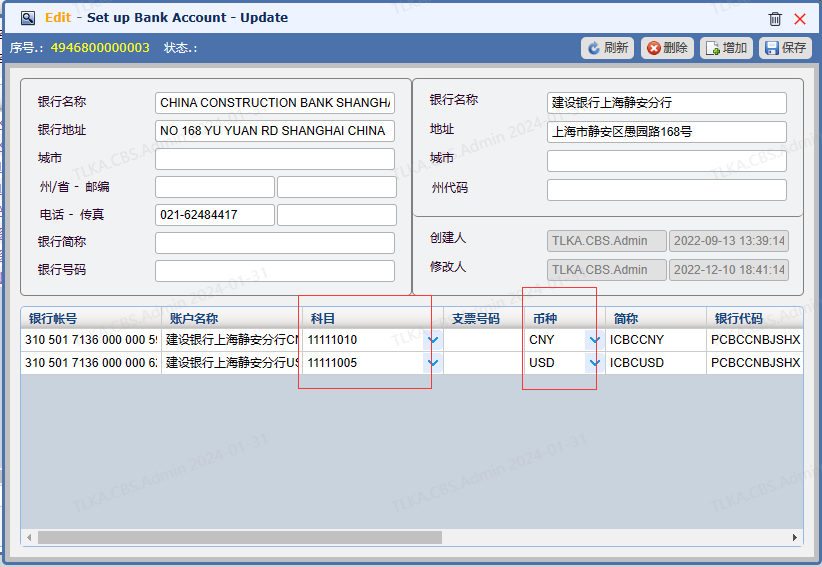Image resolution: width=822 pixels, height=567 pixels.
Task: Click the 银行帐号 column header
Action: click(91, 318)
